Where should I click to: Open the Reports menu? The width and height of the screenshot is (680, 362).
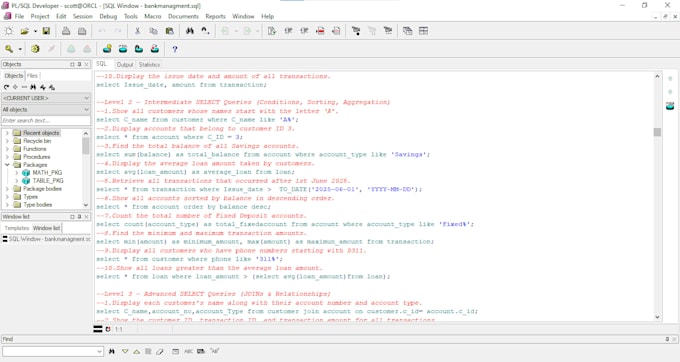click(216, 16)
